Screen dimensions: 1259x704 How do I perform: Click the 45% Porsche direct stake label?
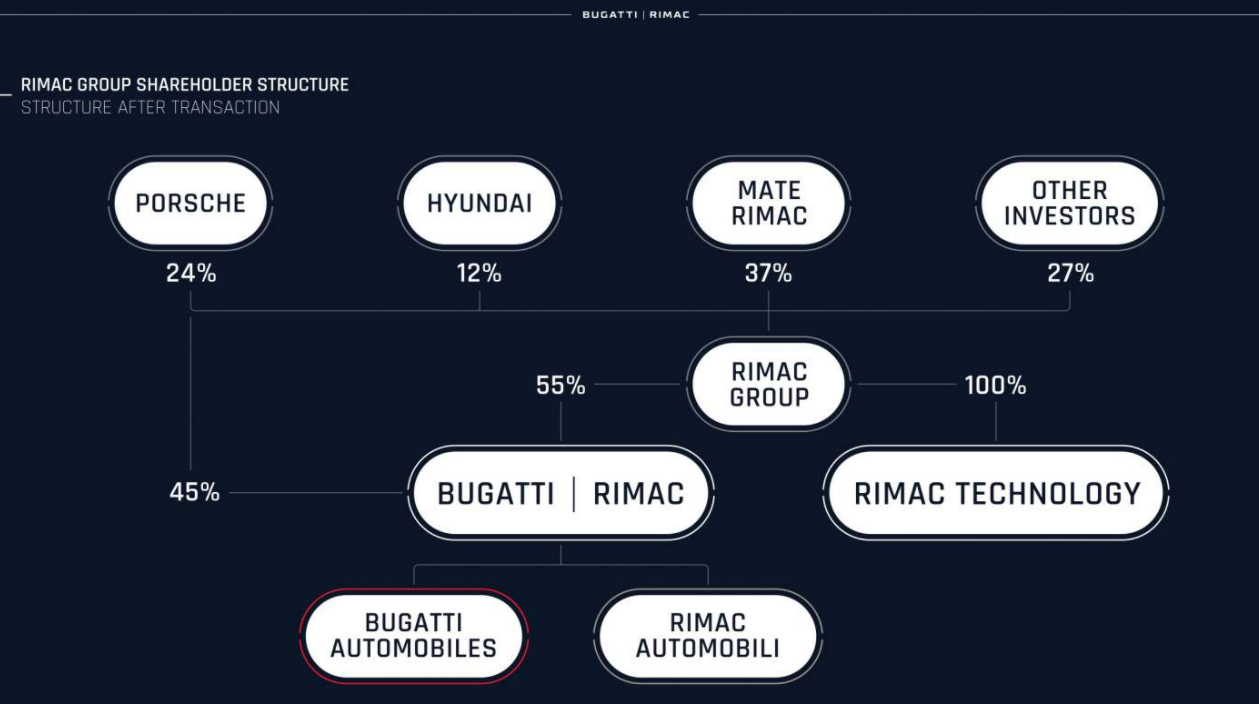click(194, 493)
